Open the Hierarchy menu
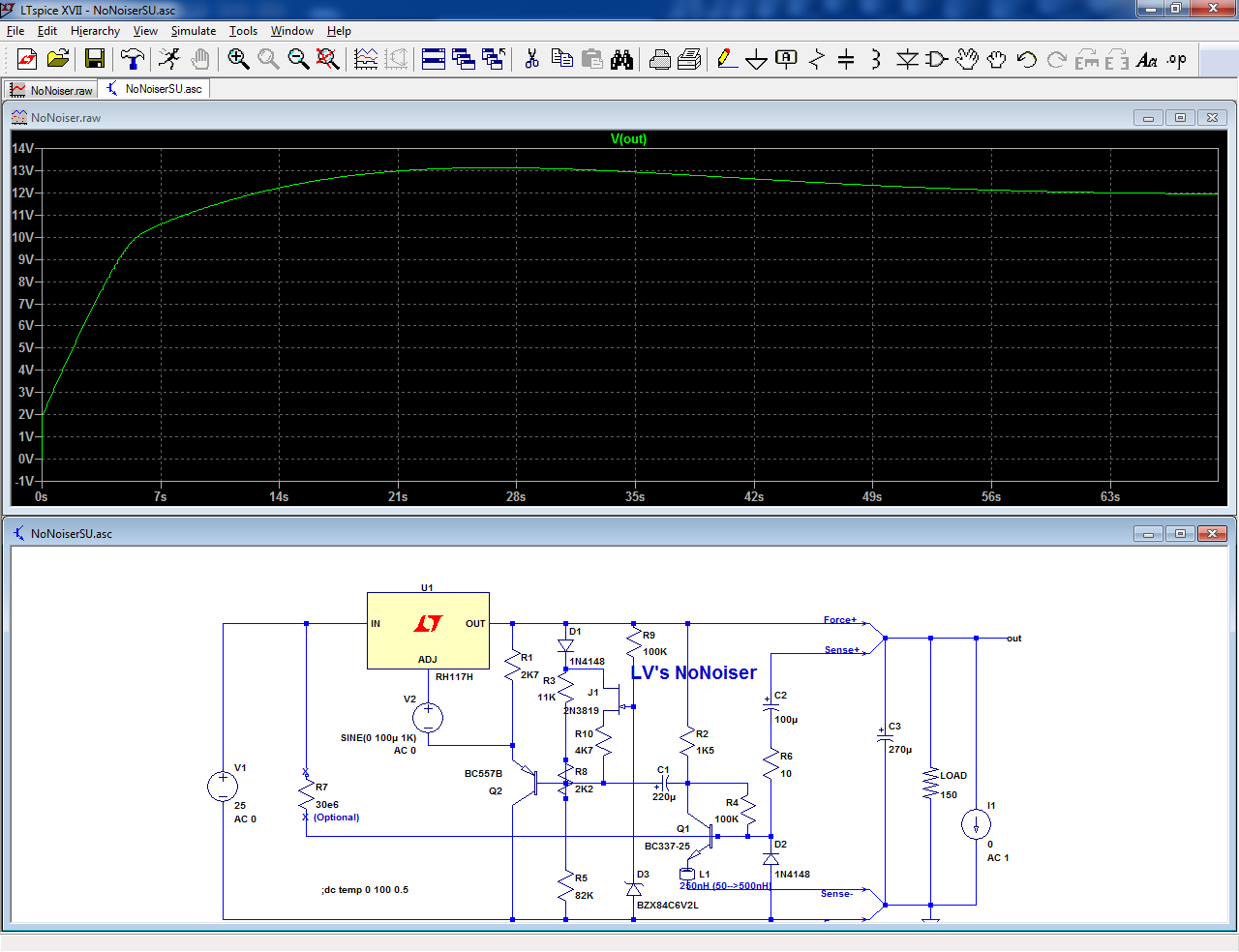The image size is (1239, 952). pos(95,31)
